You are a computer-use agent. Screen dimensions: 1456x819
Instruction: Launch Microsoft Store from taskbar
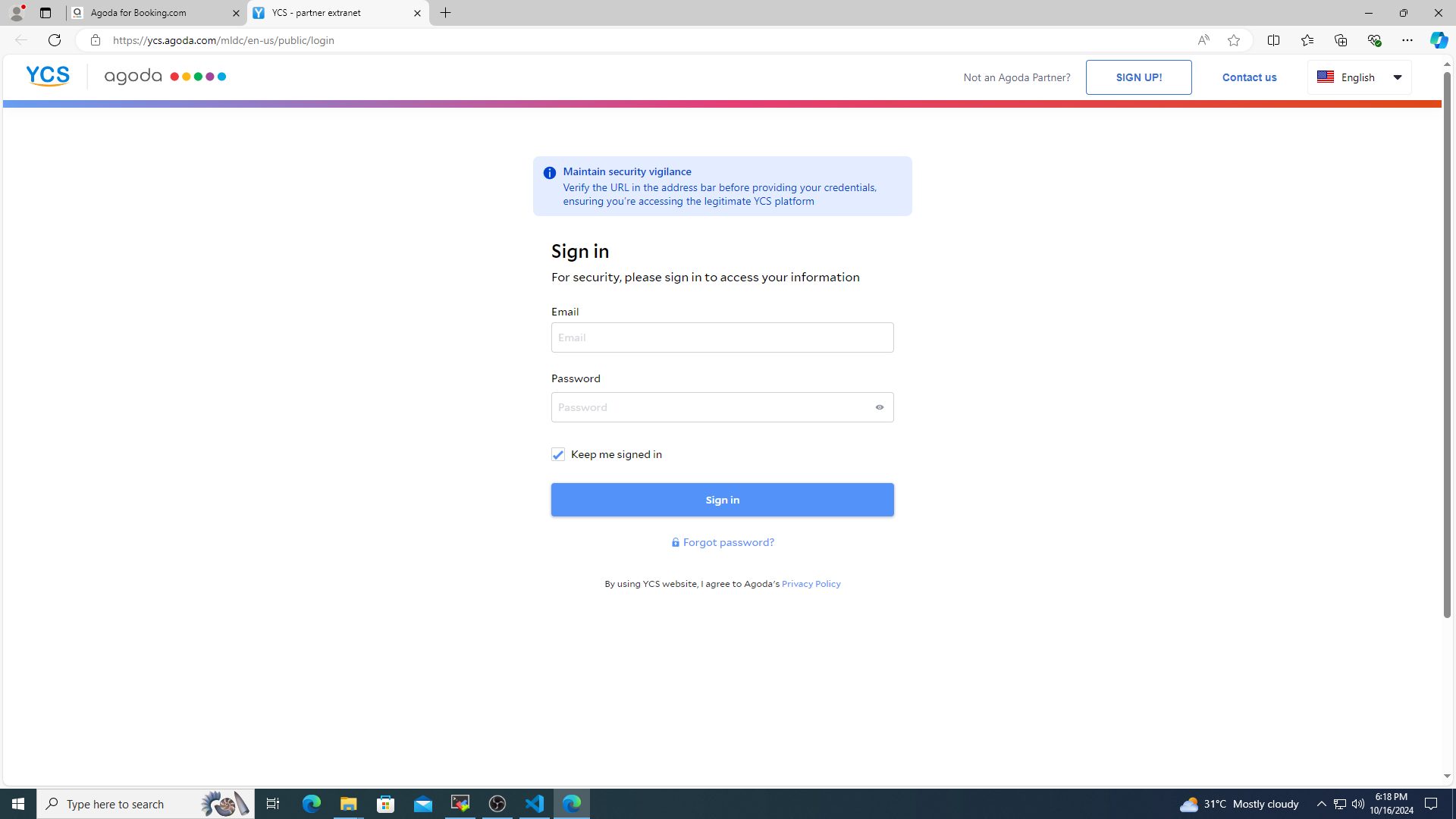point(386,804)
